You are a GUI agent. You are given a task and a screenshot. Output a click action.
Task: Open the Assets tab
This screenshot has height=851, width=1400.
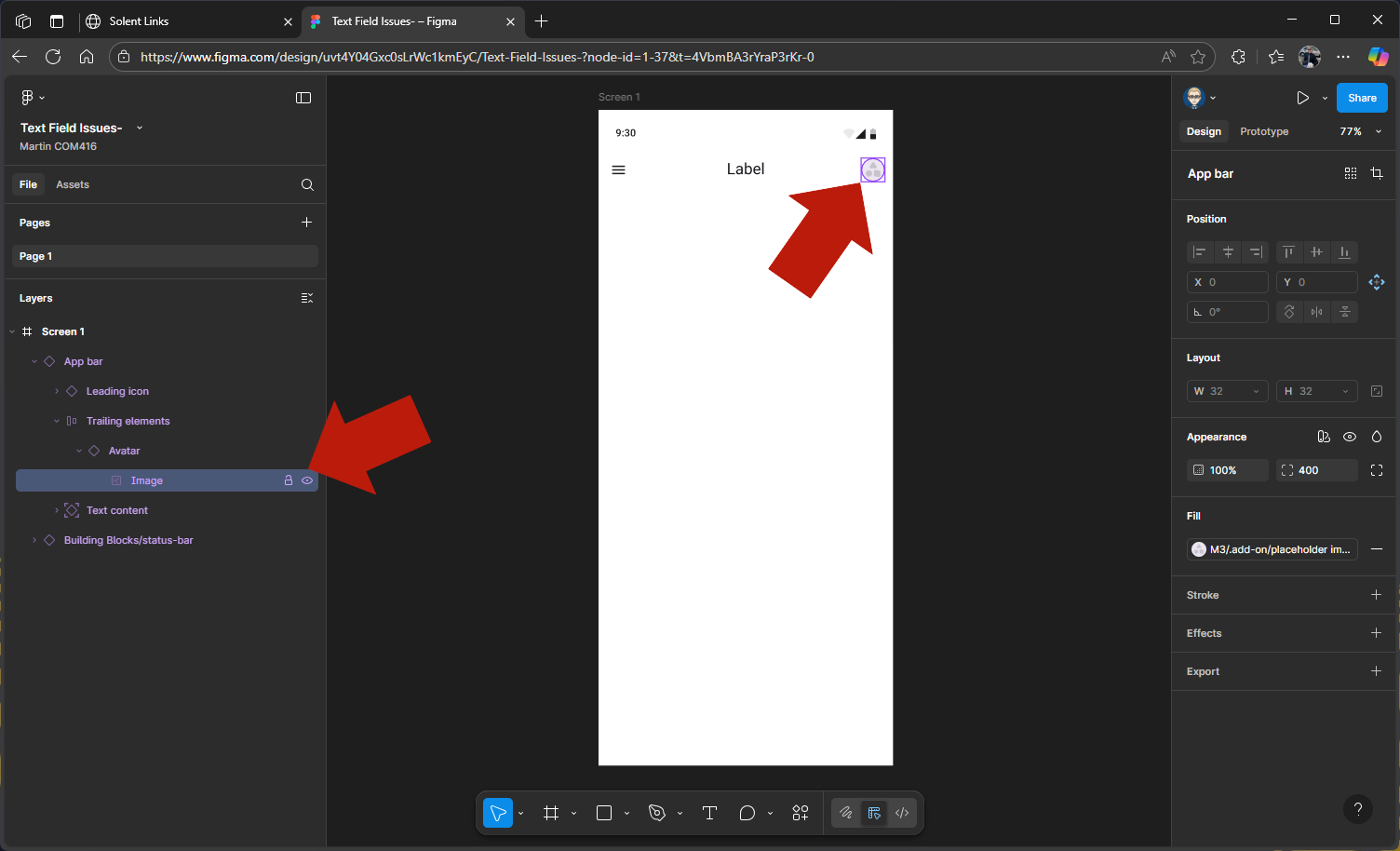(73, 184)
